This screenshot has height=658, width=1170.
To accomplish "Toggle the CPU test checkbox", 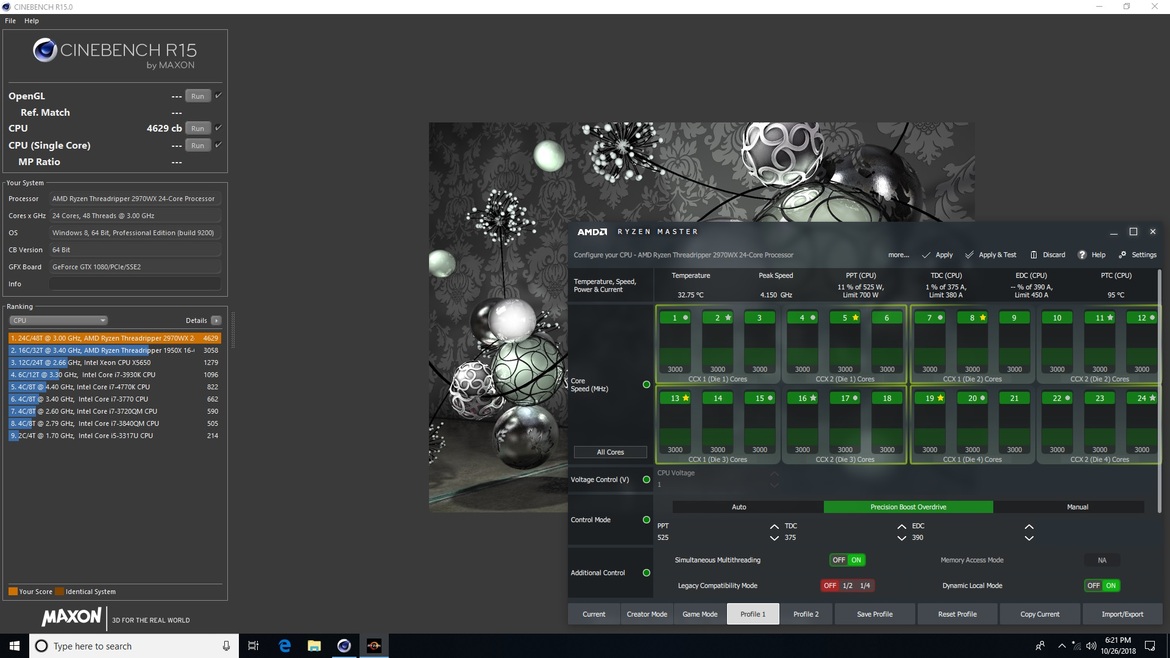I will [x=218, y=128].
